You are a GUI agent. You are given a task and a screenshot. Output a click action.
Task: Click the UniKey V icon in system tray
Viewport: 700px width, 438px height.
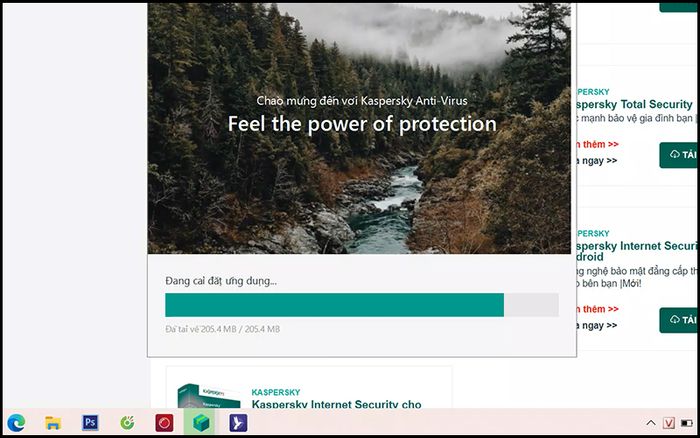[668, 423]
